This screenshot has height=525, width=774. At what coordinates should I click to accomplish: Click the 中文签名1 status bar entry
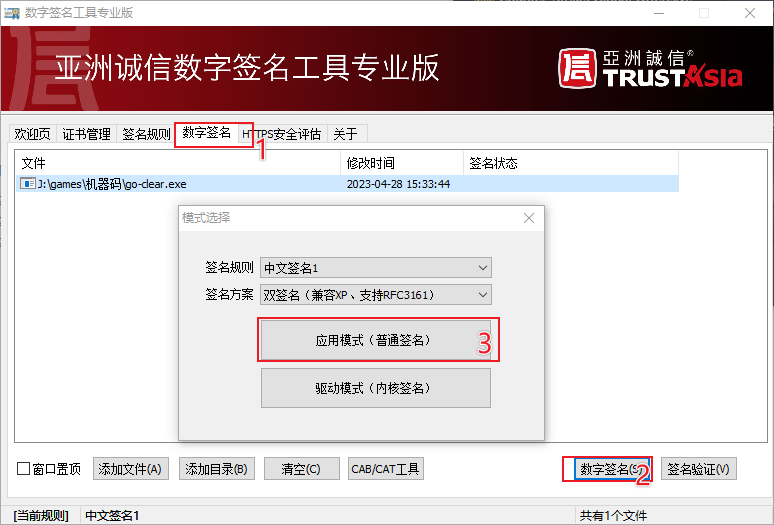tap(112, 516)
